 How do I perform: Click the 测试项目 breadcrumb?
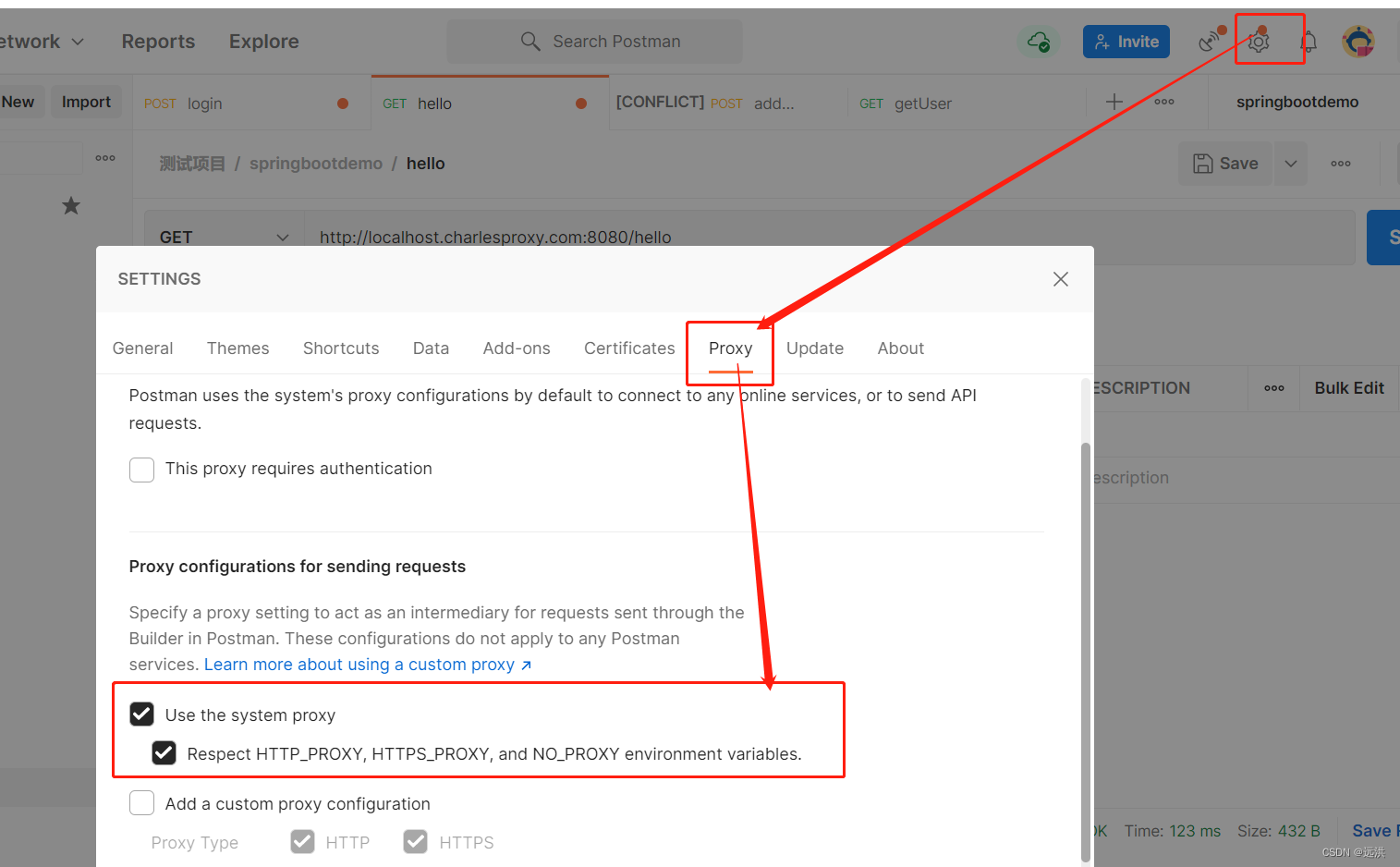click(192, 164)
